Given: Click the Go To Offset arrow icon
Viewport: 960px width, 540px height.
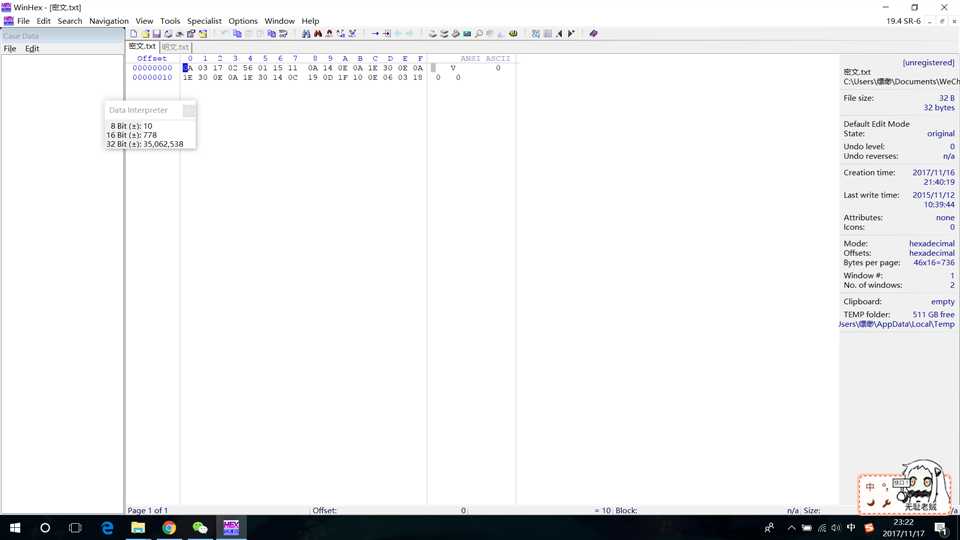Looking at the screenshot, I should click(x=375, y=34).
